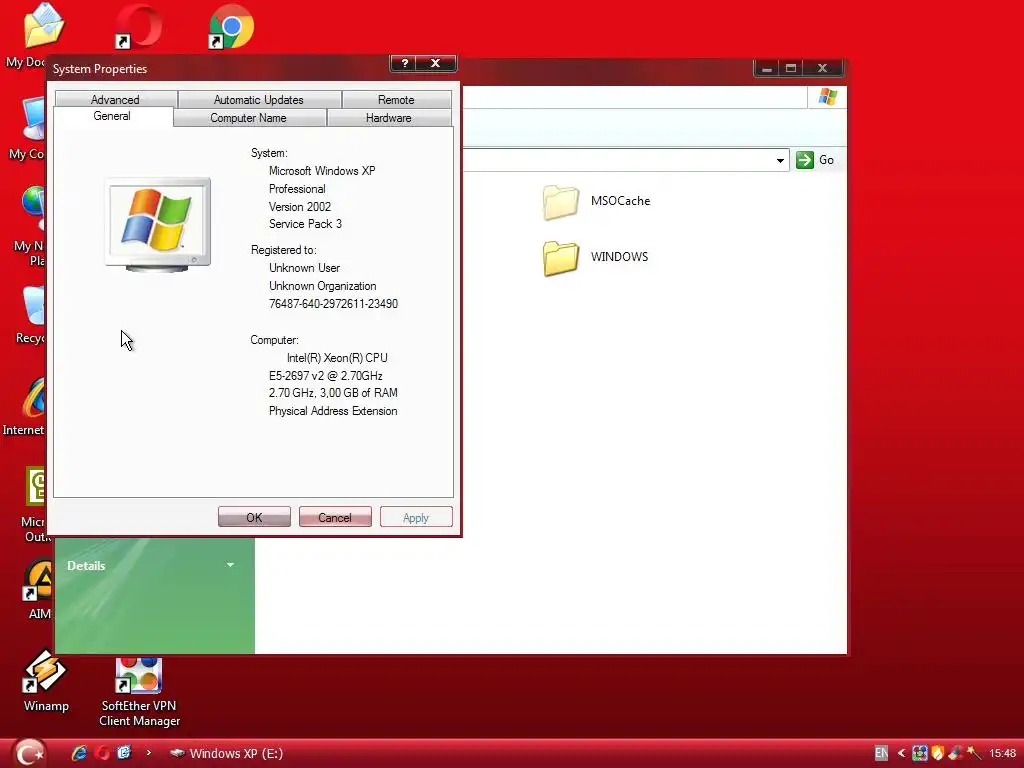Screen dimensions: 1024x768
Task: Switch to the Hardware tab
Action: click(x=389, y=118)
